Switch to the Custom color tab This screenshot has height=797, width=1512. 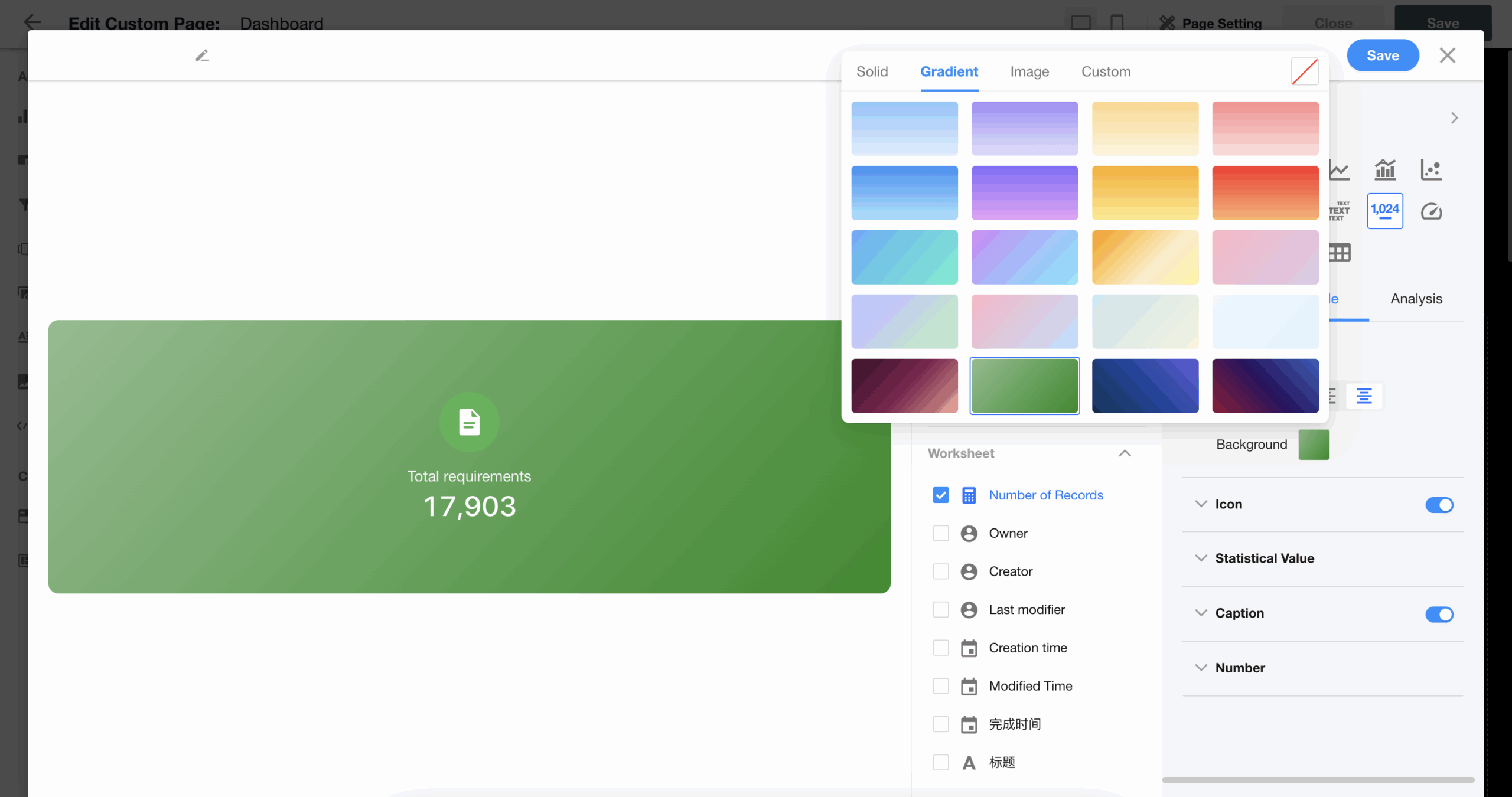pos(1106,71)
